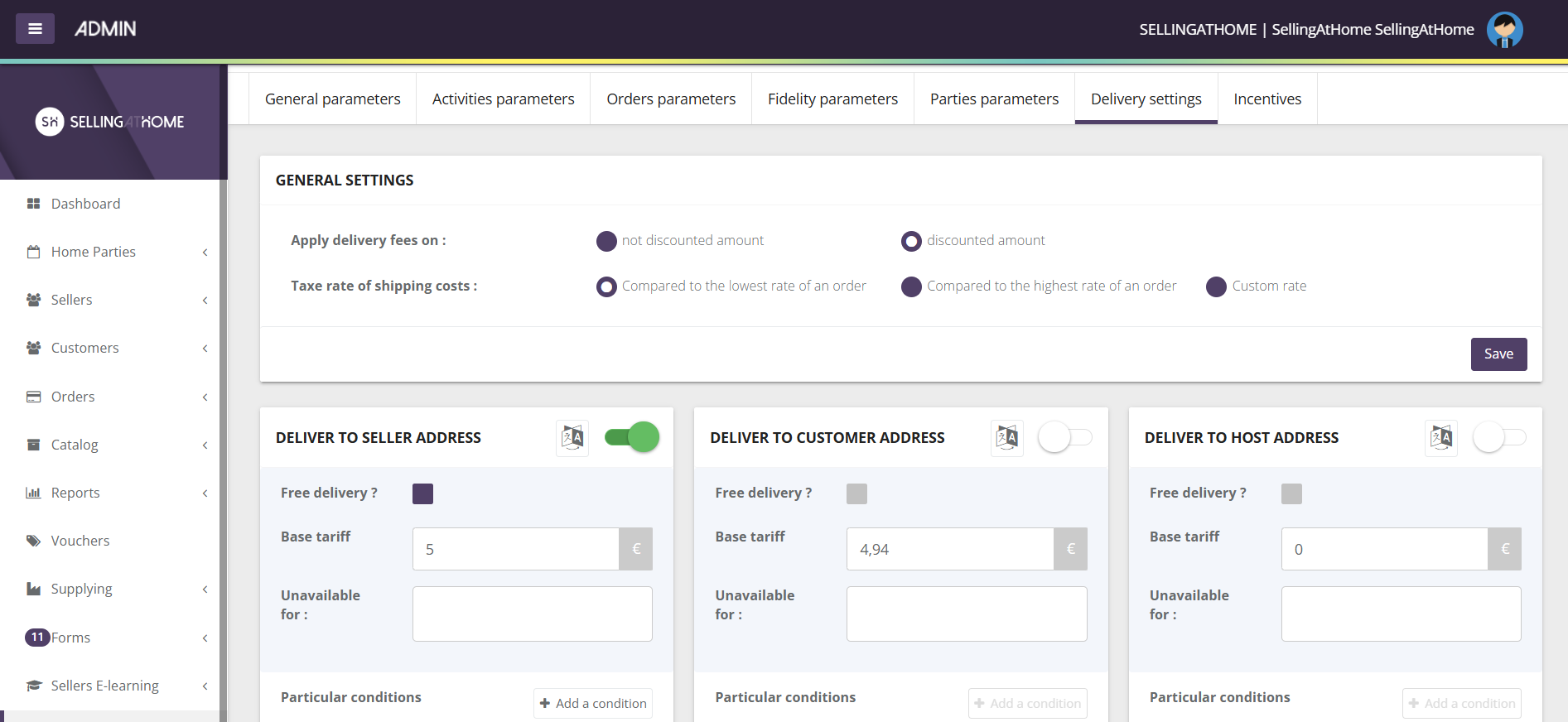Click the Vouchers tags icon
Viewport: 1568px width, 722px height.
click(x=33, y=541)
